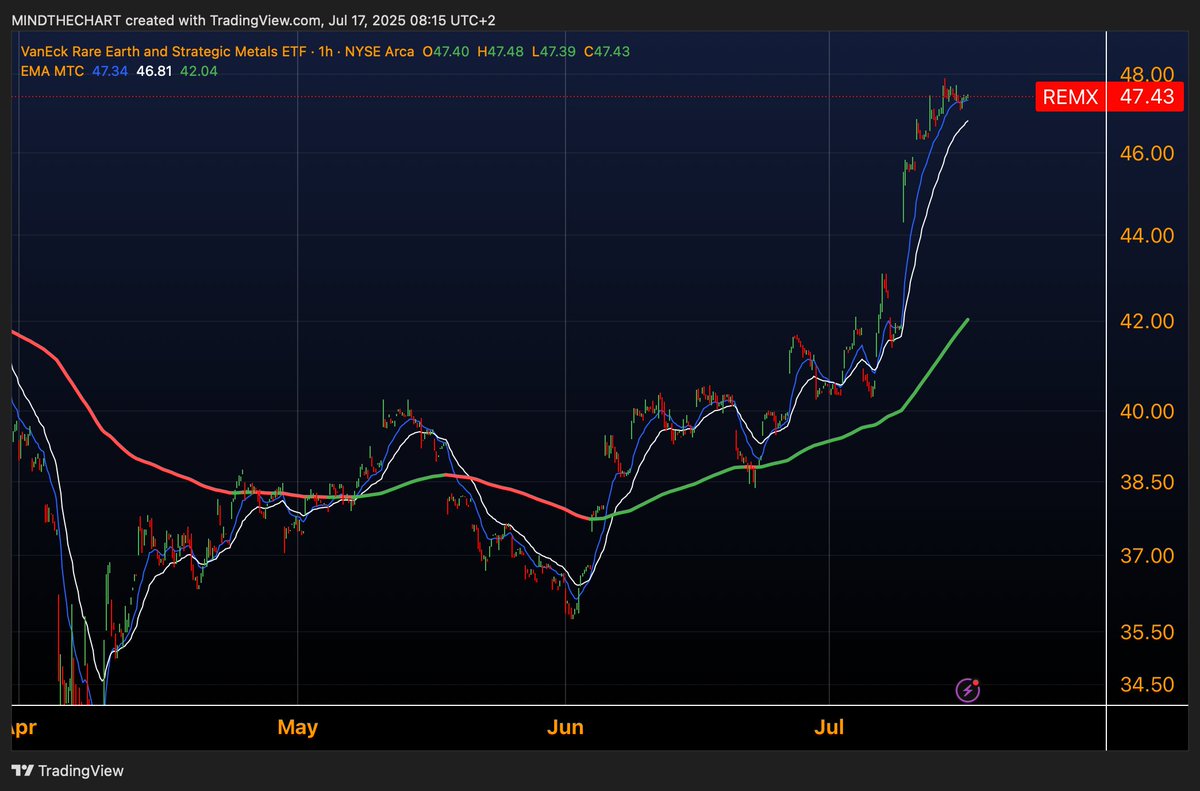Click the red 47.43 current price tag
Screen dimensions: 1200x791
[x=1145, y=97]
